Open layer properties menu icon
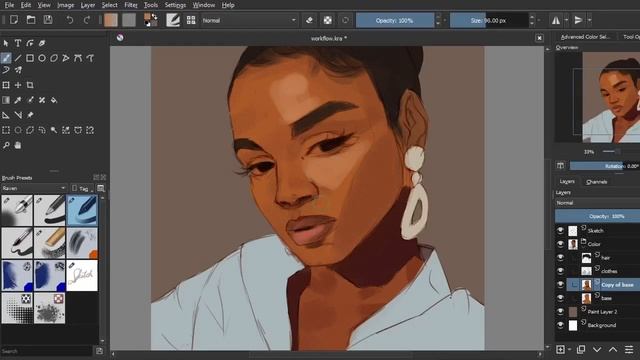This screenshot has height=360, width=640. click(629, 350)
